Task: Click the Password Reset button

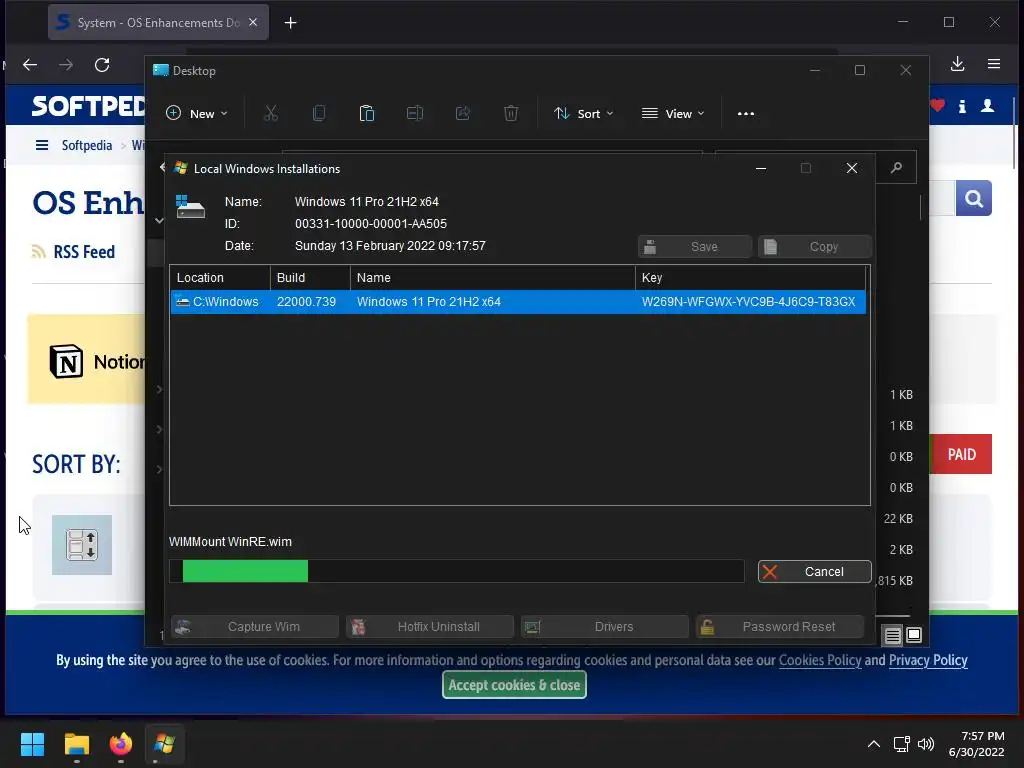Action: coord(780,627)
